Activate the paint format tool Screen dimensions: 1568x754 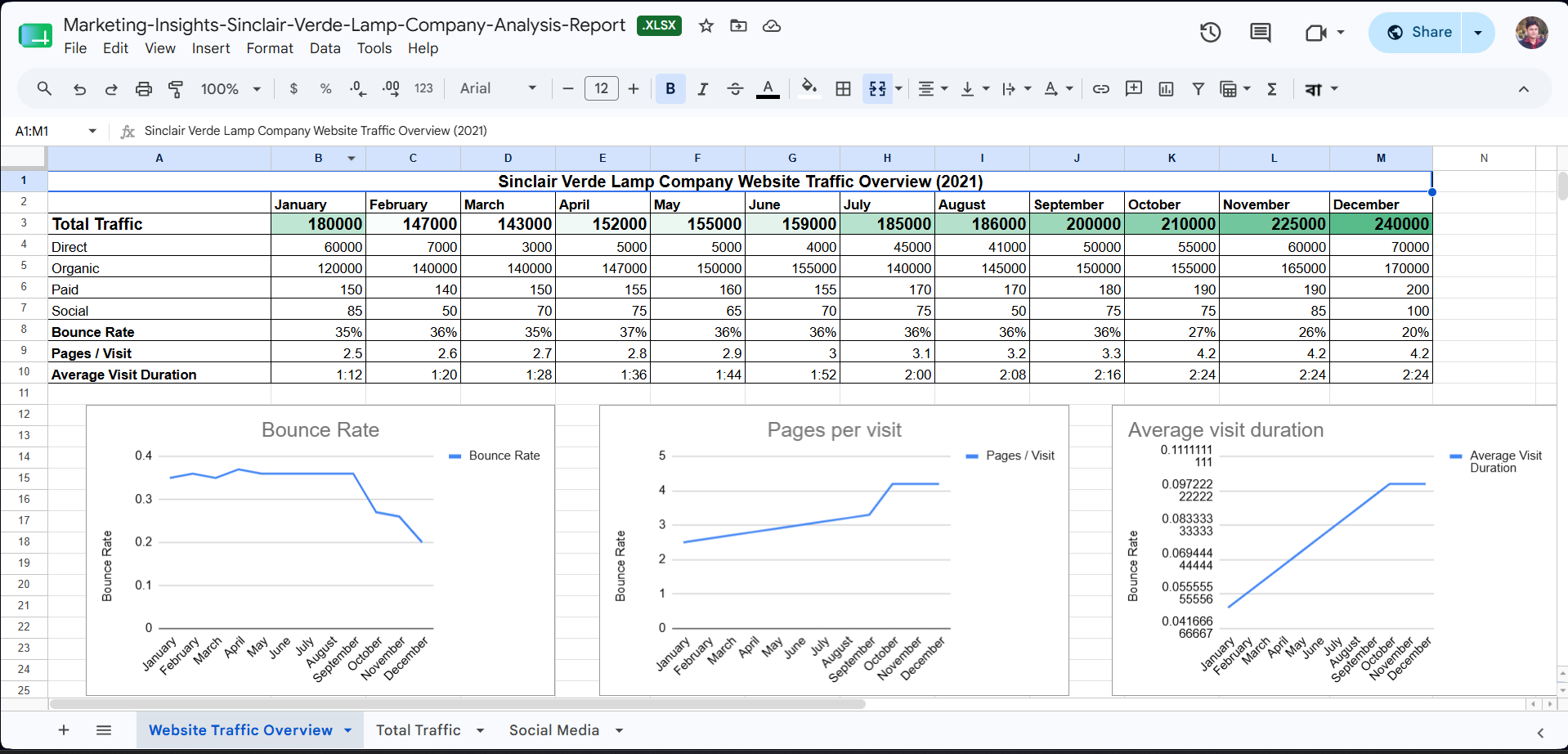coord(175,88)
